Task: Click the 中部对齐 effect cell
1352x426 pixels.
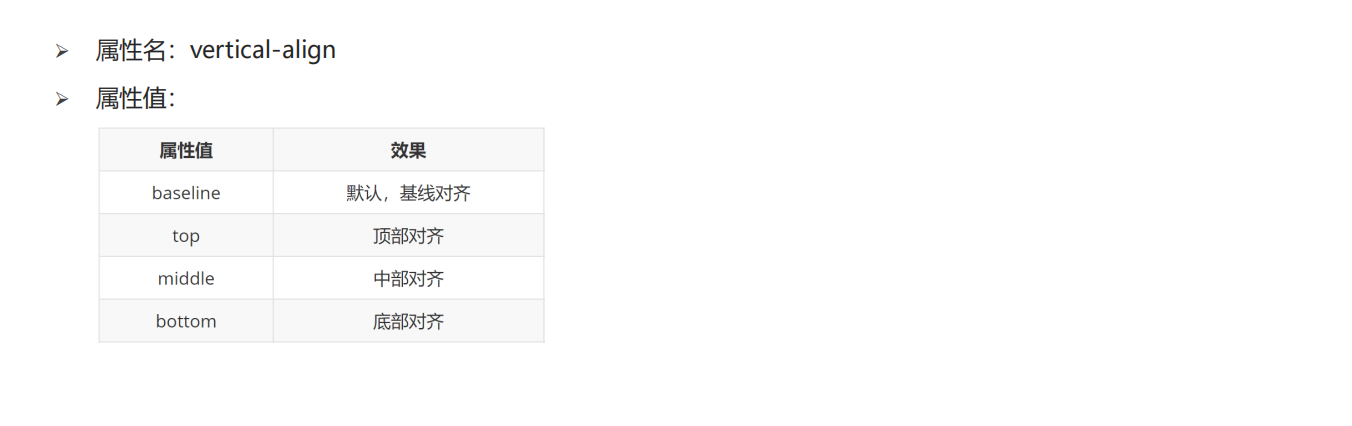Action: pos(408,278)
